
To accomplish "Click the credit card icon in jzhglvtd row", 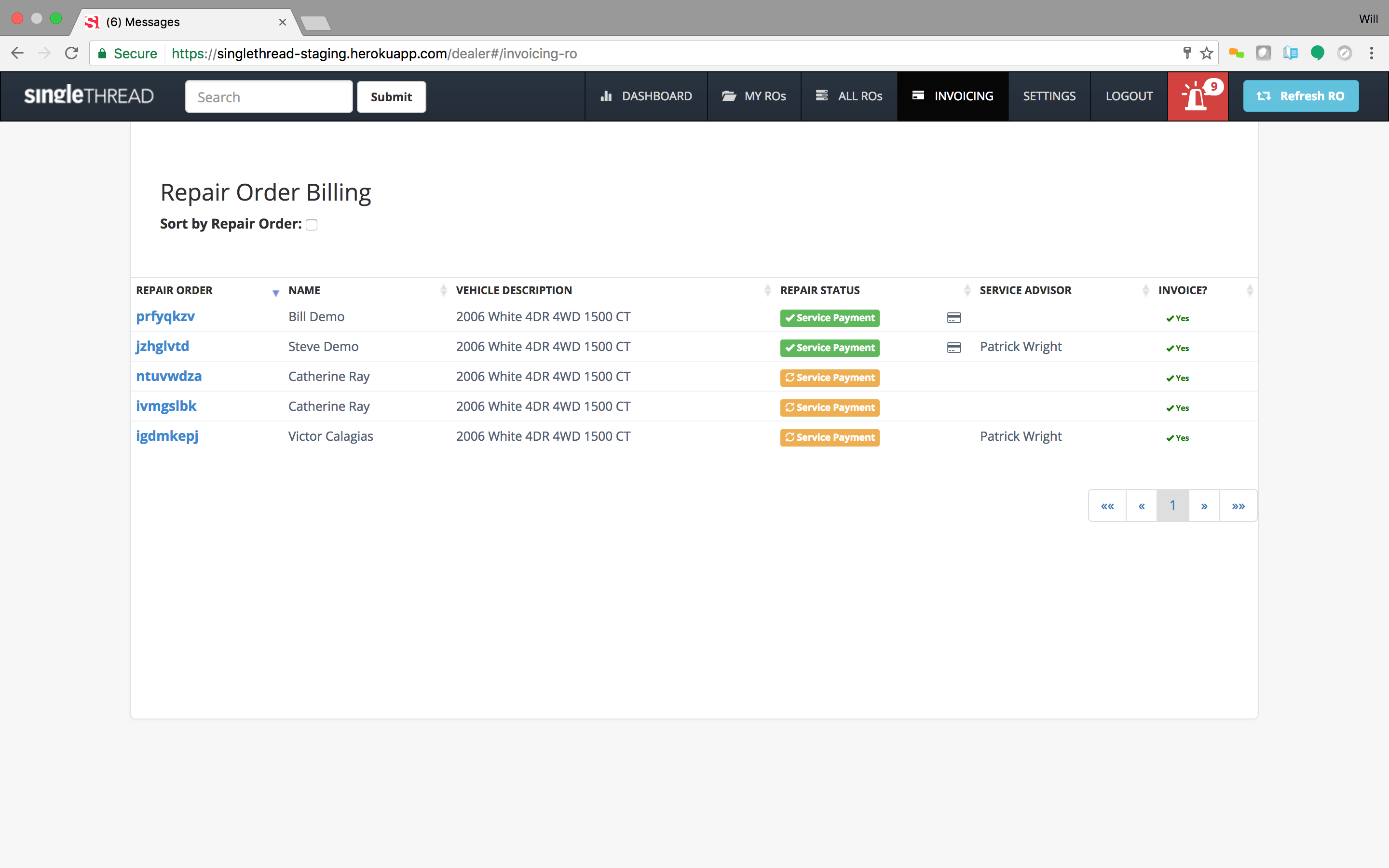I will tap(954, 347).
